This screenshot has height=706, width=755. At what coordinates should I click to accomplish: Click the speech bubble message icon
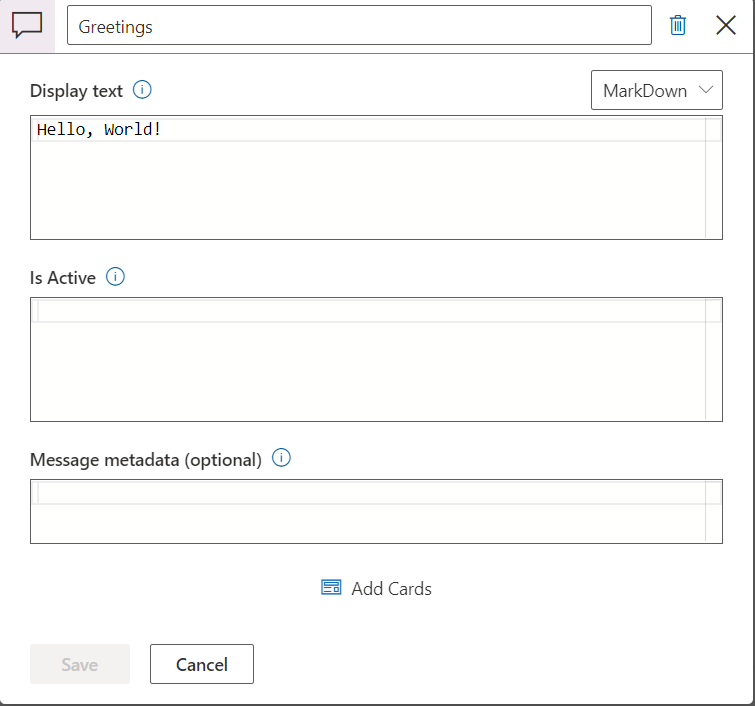(27, 26)
